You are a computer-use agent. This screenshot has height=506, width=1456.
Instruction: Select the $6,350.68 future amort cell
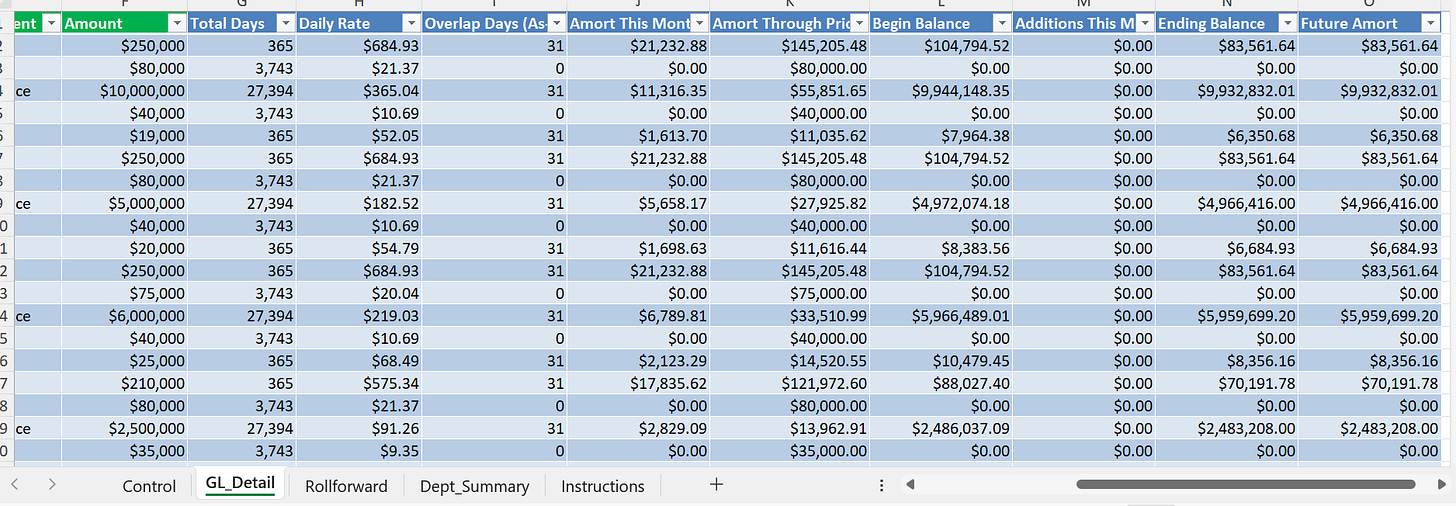coord(1370,135)
